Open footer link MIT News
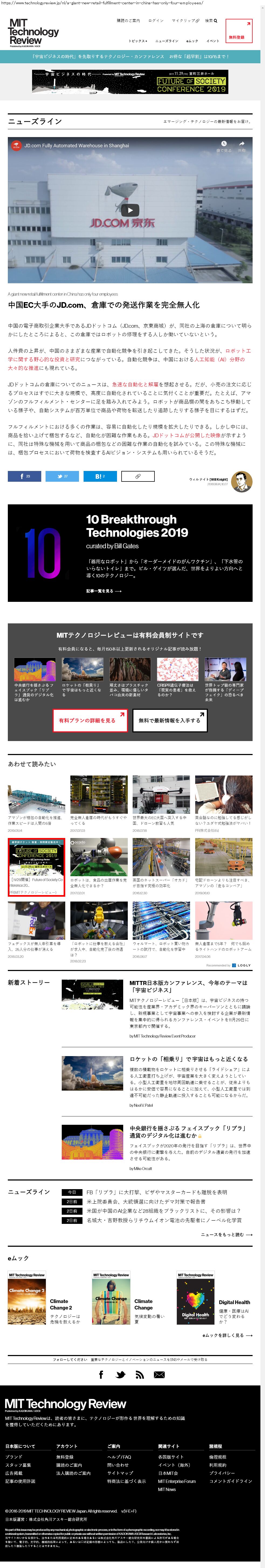The height and width of the screenshot is (1568, 265). (x=167, y=1489)
